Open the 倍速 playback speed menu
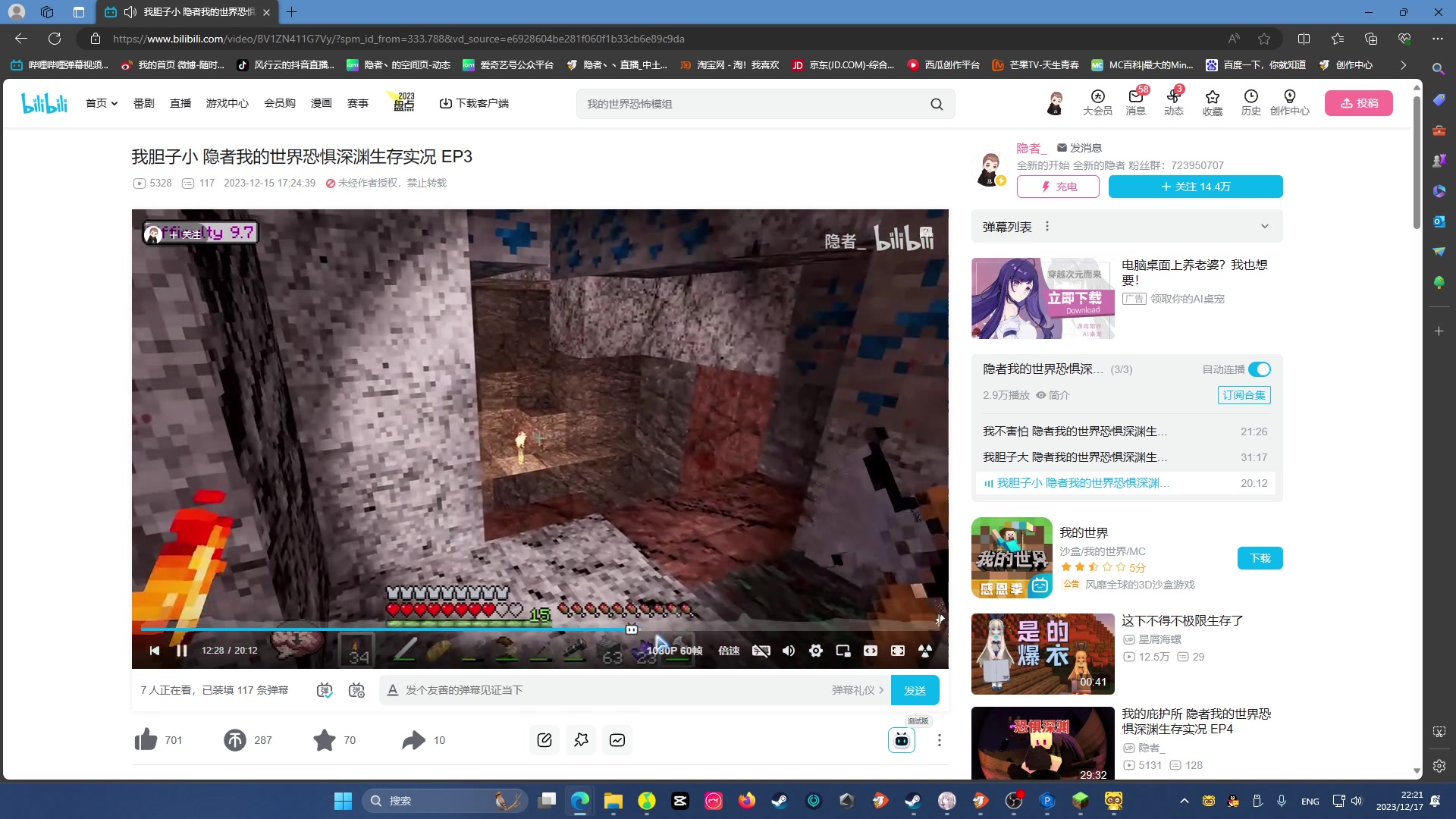 click(730, 651)
